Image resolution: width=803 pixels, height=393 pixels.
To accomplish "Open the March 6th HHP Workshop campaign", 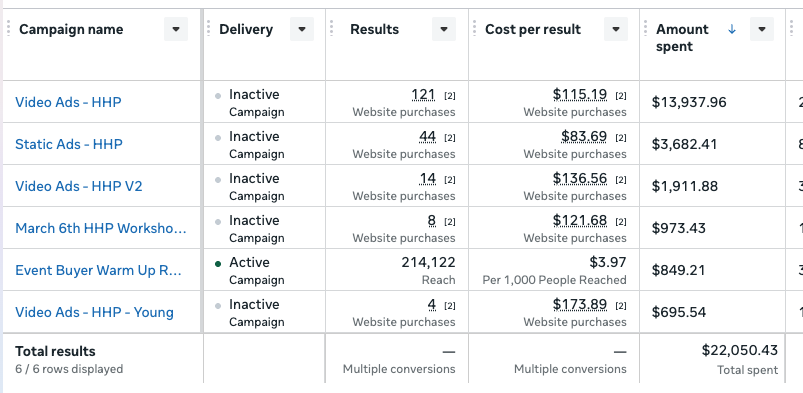I will point(100,228).
